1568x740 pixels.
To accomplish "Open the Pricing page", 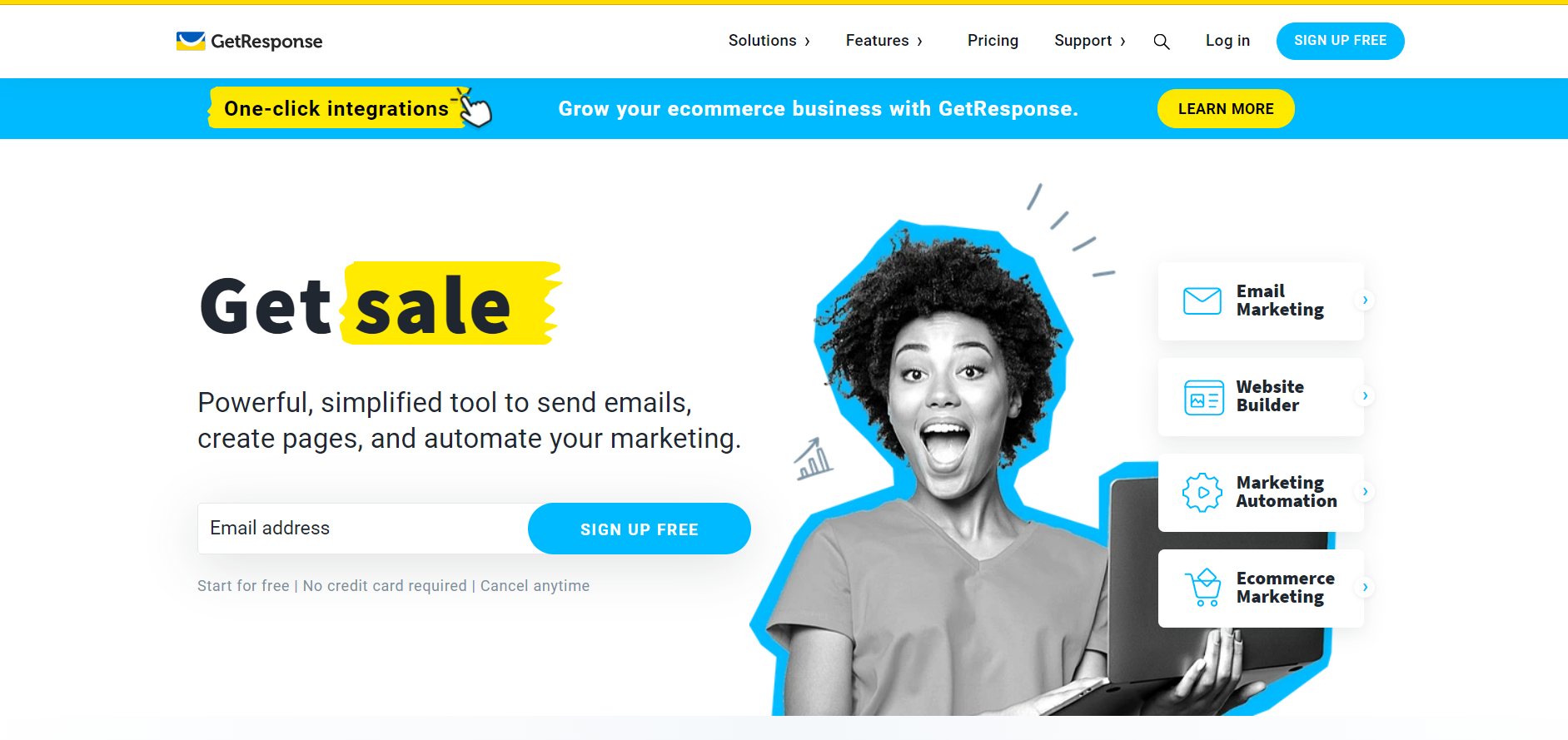I will tap(993, 41).
